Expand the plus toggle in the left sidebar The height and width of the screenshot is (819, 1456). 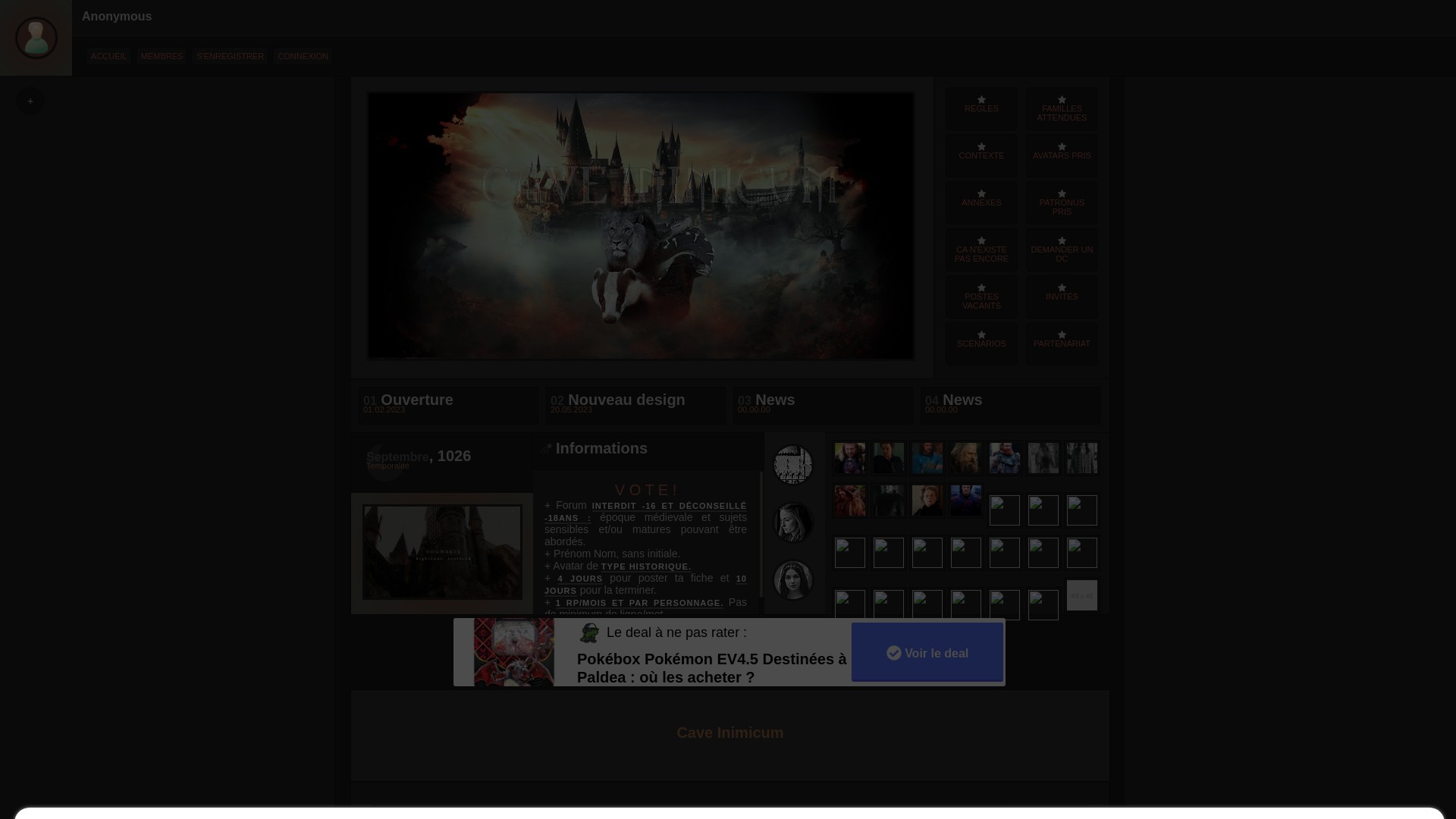point(30,101)
